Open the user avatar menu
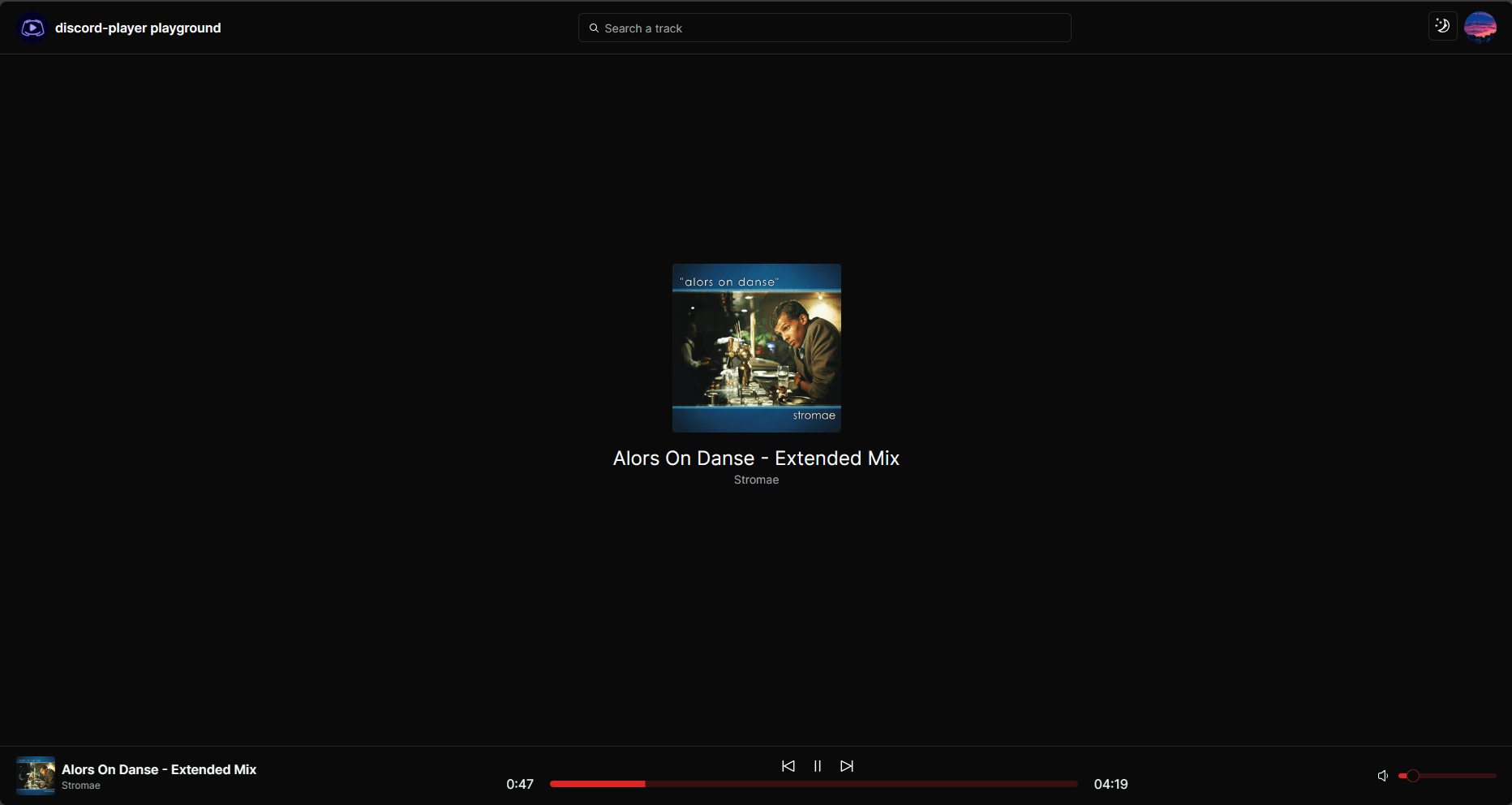The image size is (1512, 805). [x=1480, y=27]
